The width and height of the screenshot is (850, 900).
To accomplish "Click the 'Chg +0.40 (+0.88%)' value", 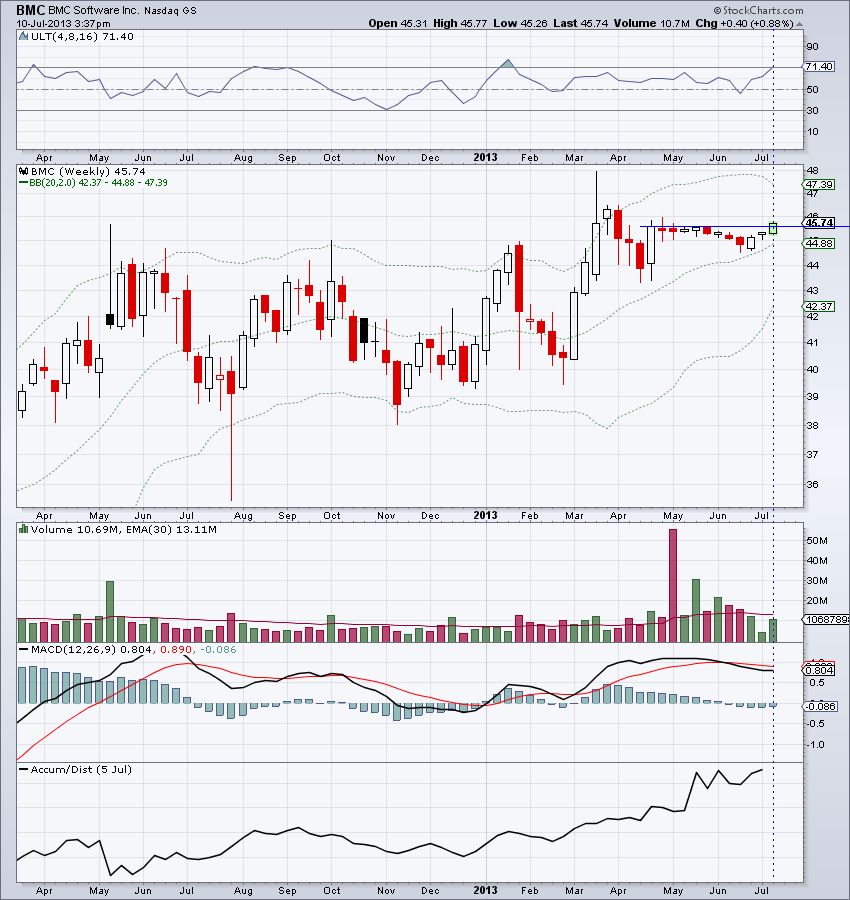I will tap(744, 24).
